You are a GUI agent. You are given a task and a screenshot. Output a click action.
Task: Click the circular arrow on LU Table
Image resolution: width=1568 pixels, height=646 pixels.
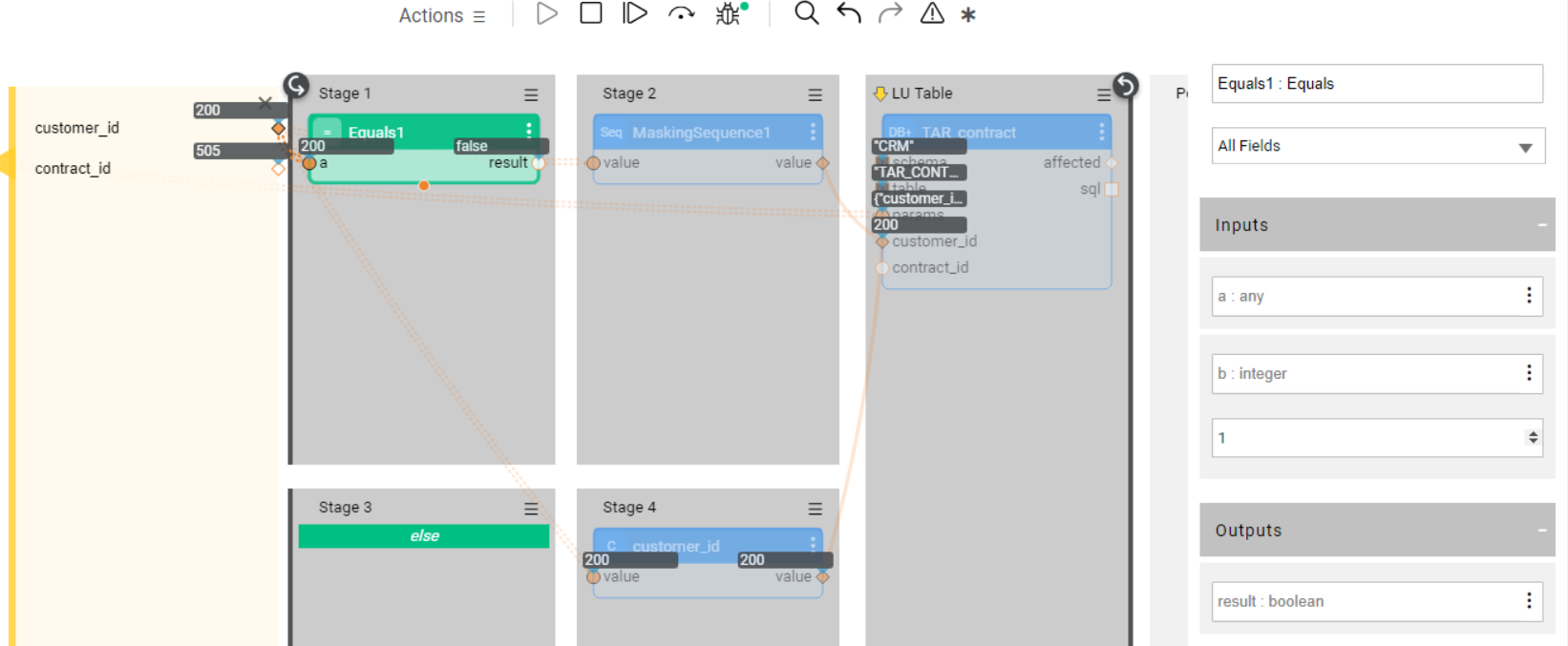click(1126, 86)
